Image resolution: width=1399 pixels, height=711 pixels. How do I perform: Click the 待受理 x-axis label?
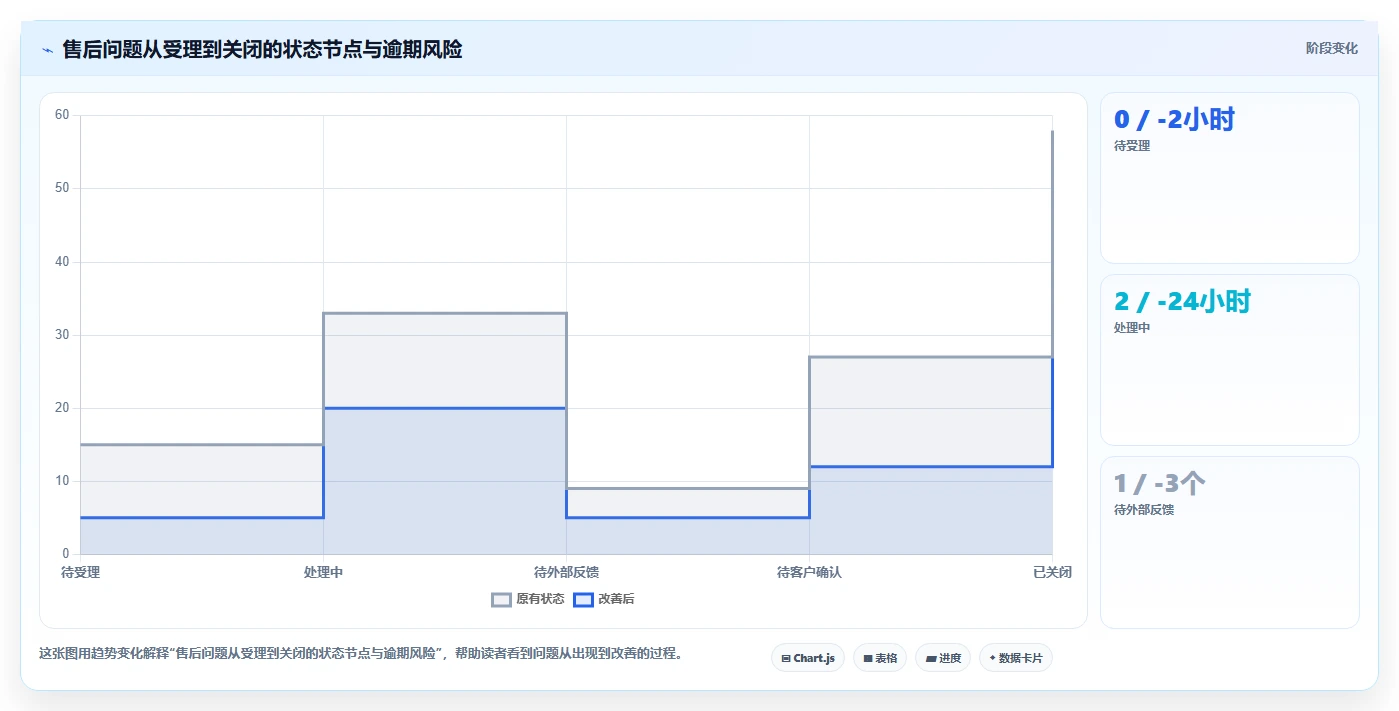[80, 573]
